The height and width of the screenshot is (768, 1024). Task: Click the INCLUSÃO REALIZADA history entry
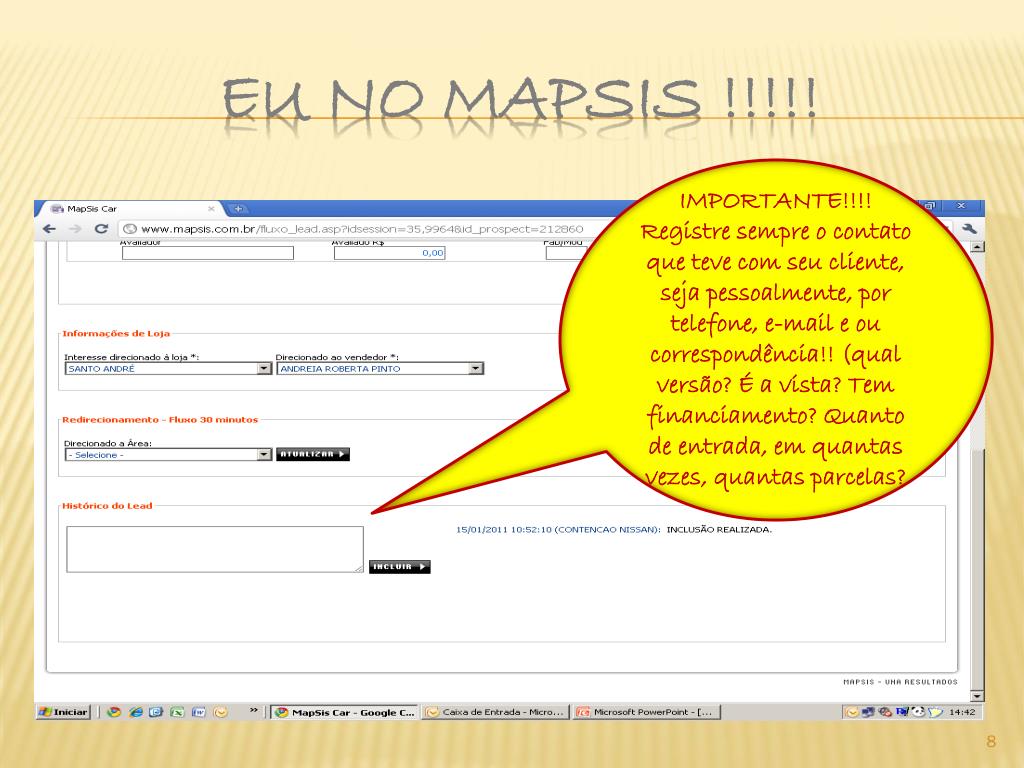[x=719, y=530]
